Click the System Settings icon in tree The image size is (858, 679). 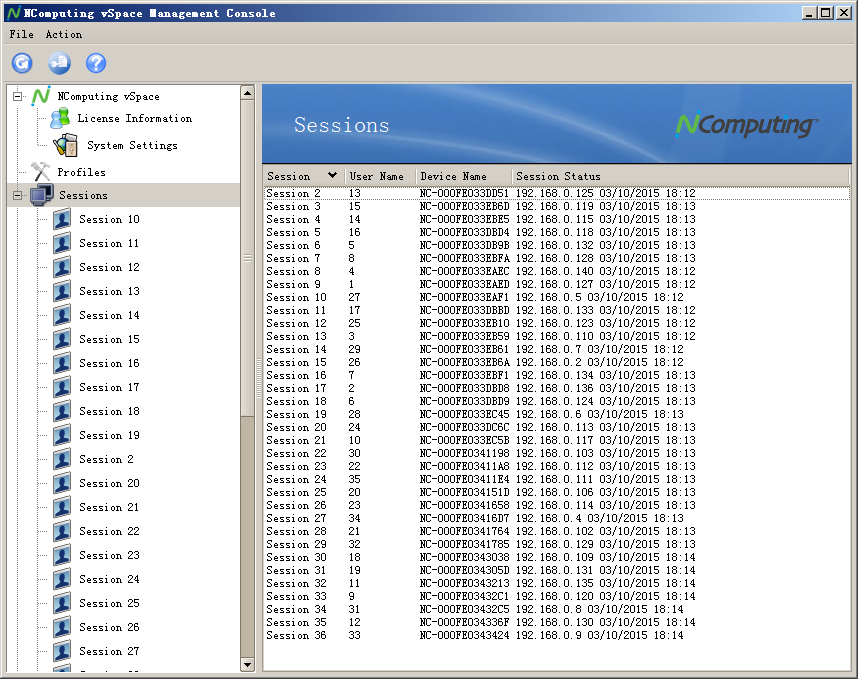point(65,145)
